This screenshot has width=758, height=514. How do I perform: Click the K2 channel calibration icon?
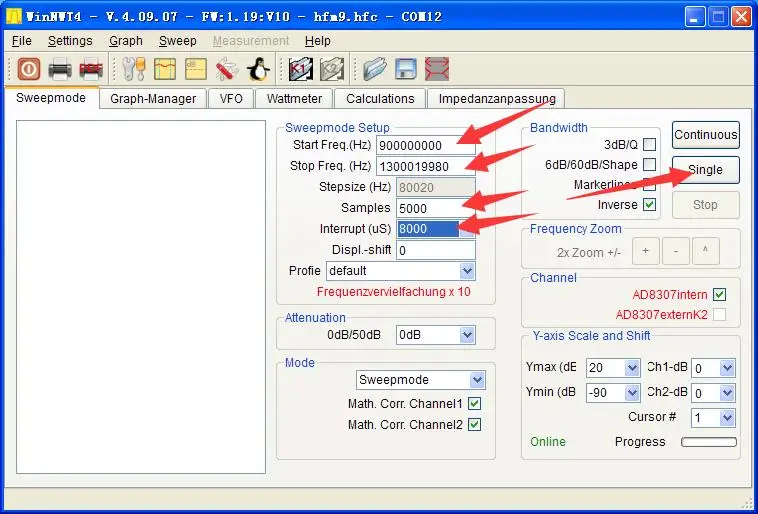[332, 69]
